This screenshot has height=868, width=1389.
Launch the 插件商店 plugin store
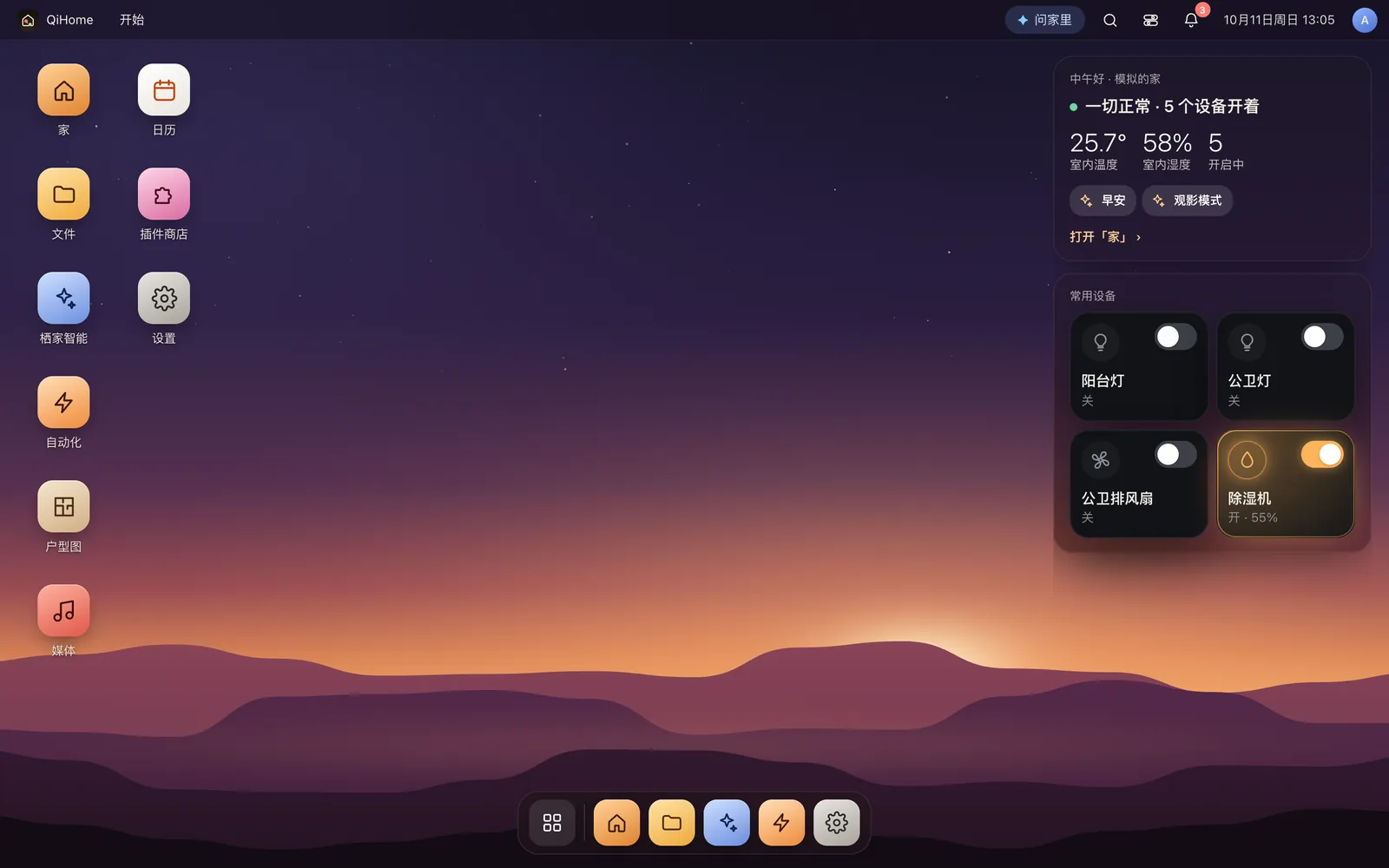(164, 194)
